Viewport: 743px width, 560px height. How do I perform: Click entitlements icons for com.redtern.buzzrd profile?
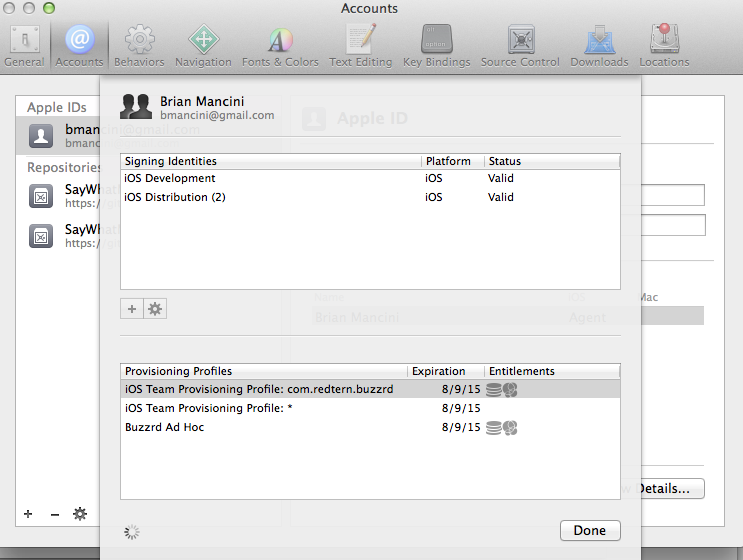click(x=502, y=389)
